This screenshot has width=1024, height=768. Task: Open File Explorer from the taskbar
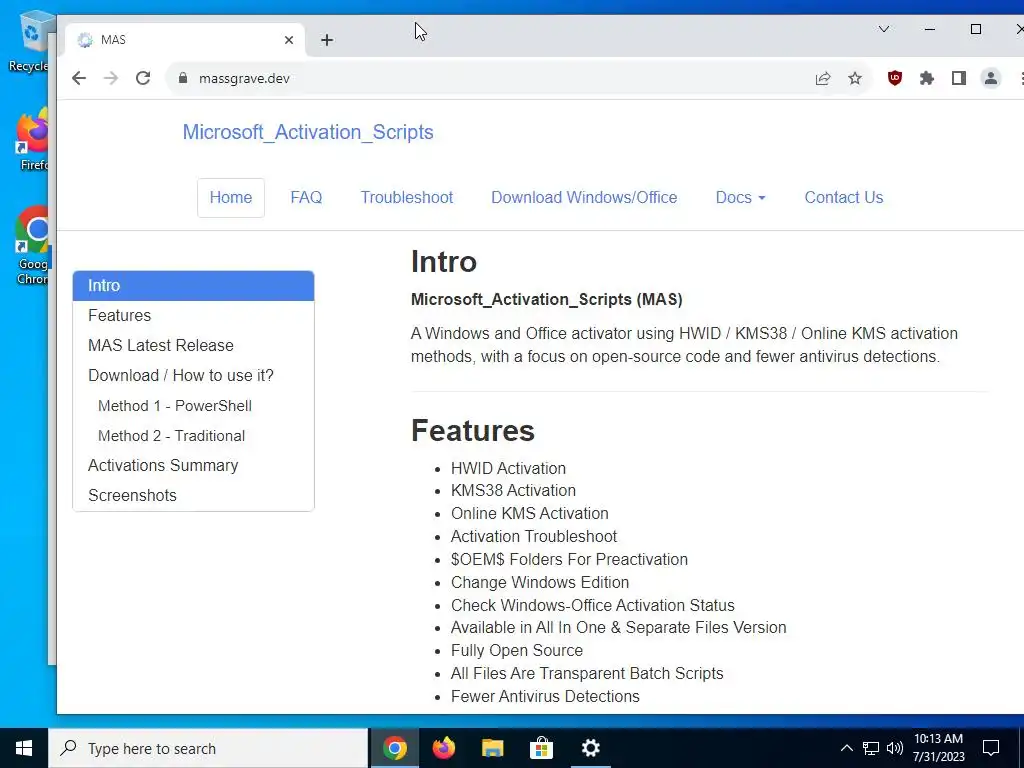click(x=492, y=748)
